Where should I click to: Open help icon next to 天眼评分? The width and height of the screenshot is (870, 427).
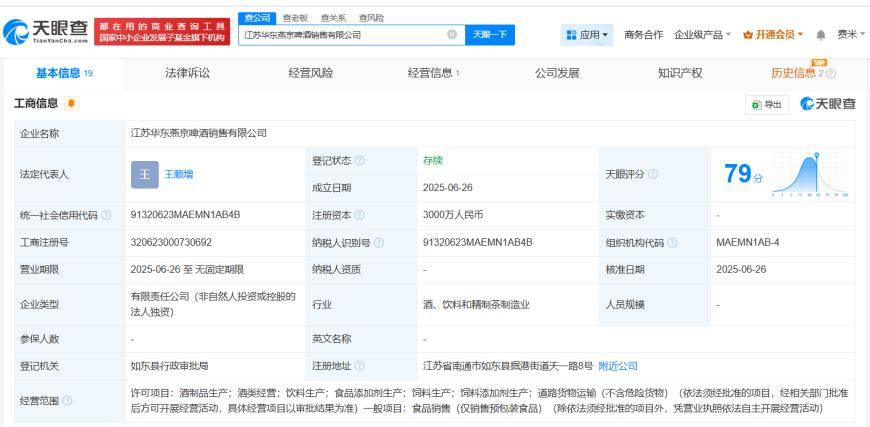click(x=653, y=174)
